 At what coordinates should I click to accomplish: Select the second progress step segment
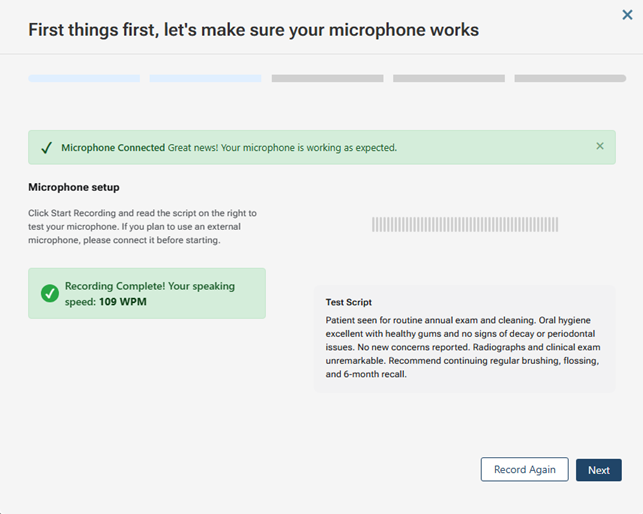[205, 78]
